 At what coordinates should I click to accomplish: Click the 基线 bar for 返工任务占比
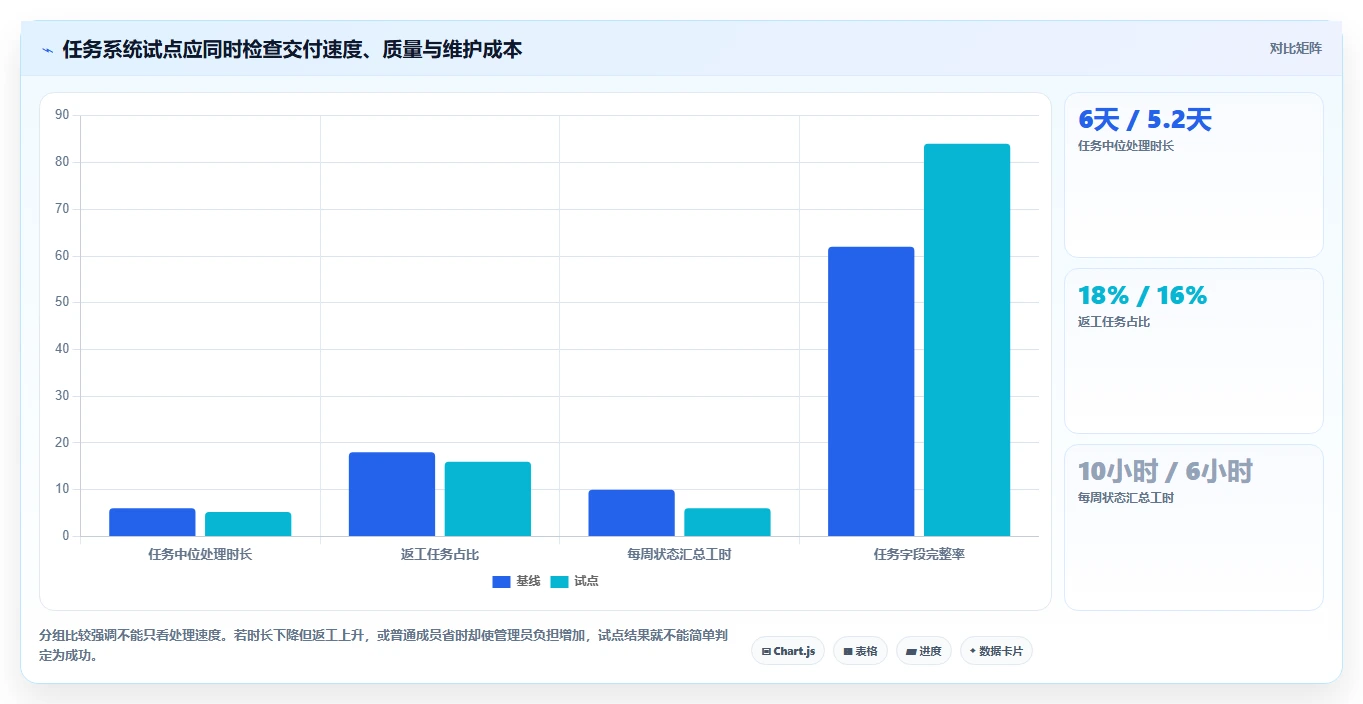coord(392,494)
